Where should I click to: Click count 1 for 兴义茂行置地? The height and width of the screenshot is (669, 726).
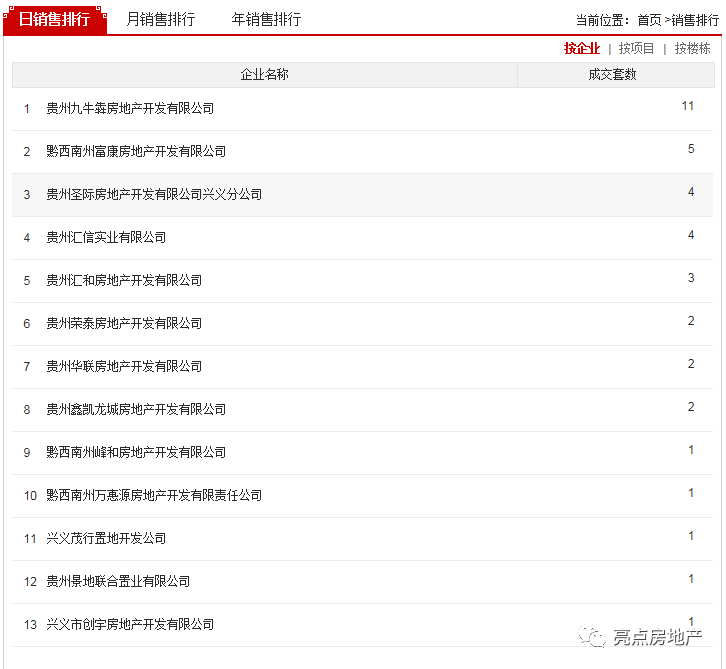[x=691, y=536]
